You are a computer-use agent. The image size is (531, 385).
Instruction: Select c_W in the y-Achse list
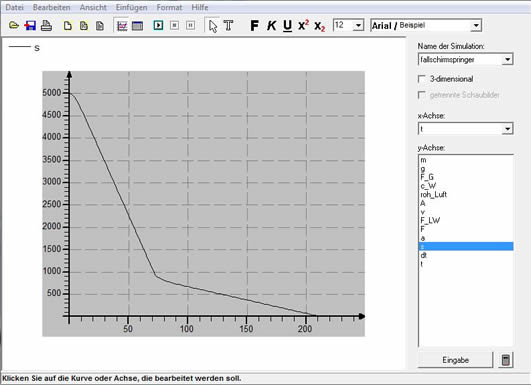click(466, 186)
